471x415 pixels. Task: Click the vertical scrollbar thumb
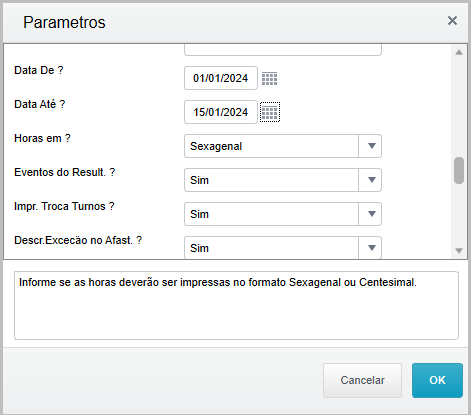(x=459, y=170)
